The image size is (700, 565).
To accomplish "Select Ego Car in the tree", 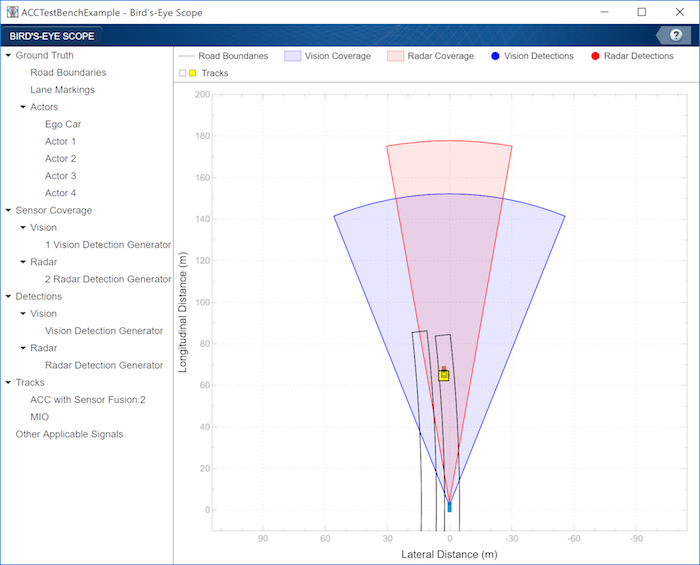I will (63, 124).
